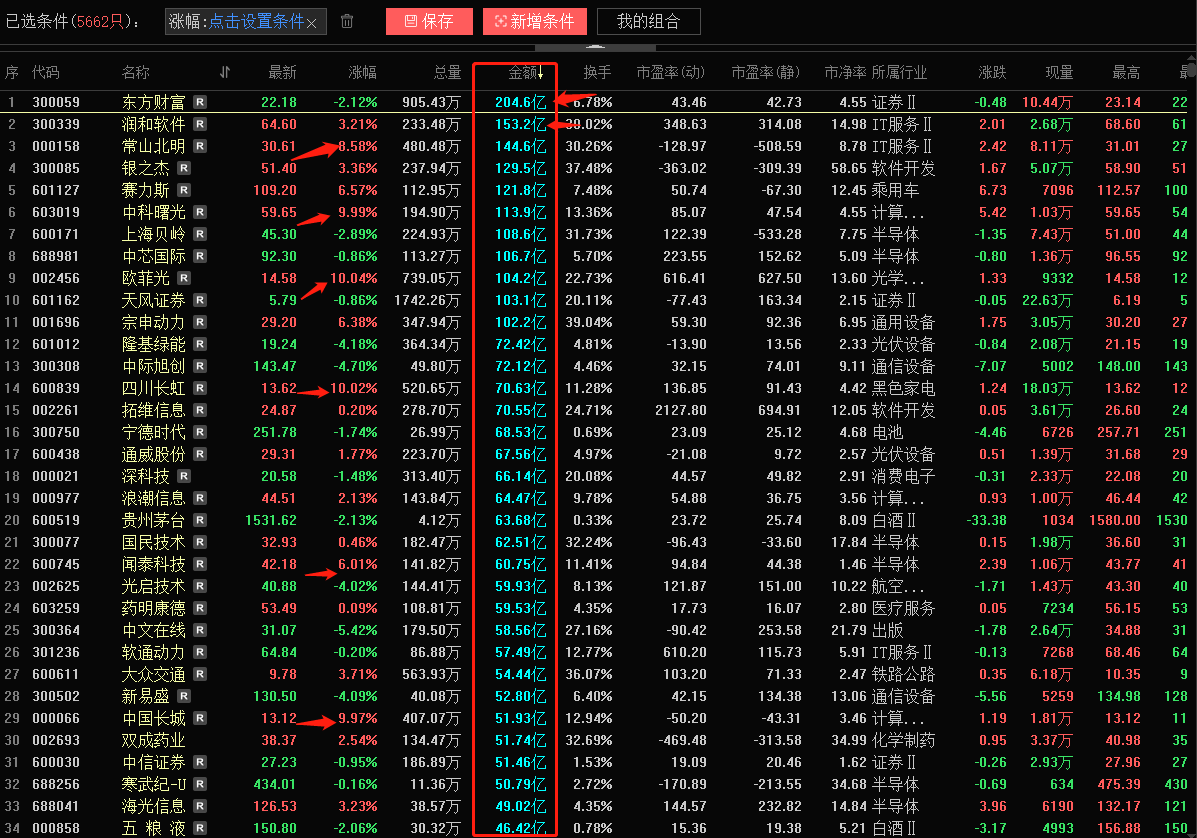
Task: Sort by 市盈率(动) column header
Action: 670,73
